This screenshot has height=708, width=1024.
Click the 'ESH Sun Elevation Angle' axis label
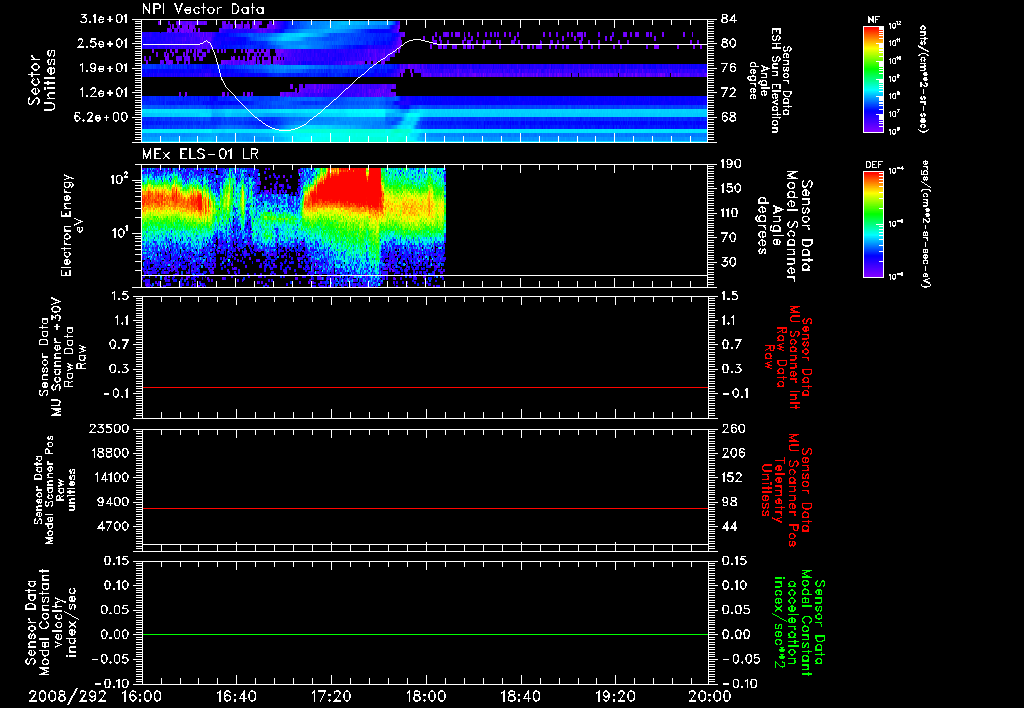[769, 80]
